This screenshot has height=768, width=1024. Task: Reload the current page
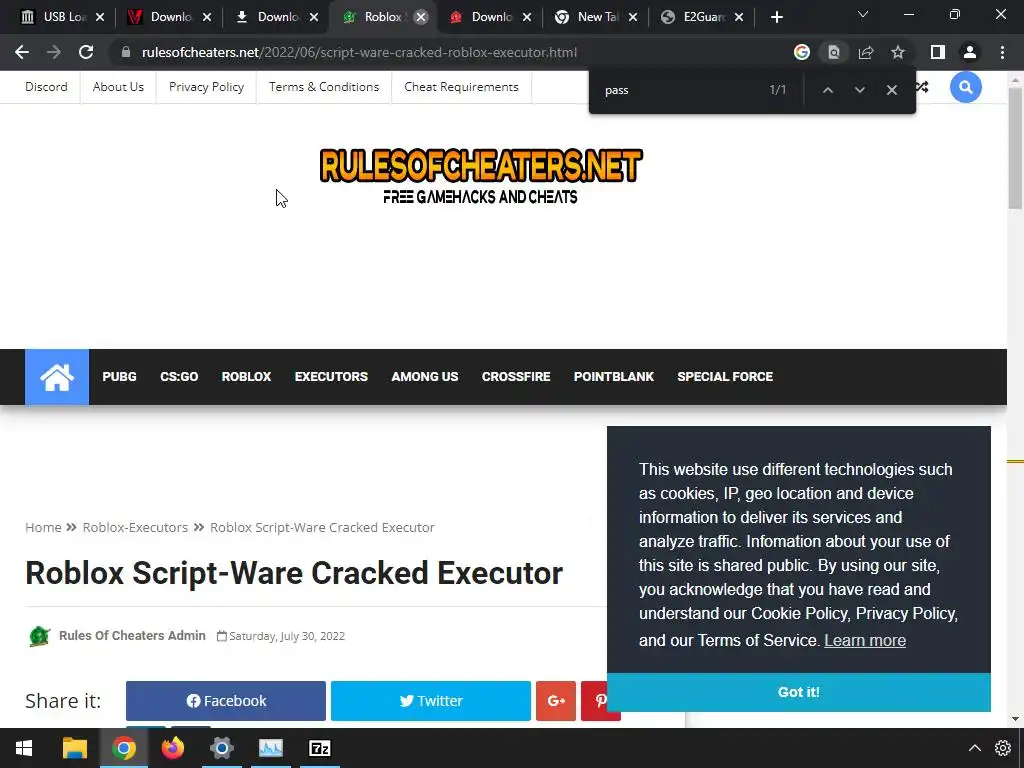coord(86,52)
